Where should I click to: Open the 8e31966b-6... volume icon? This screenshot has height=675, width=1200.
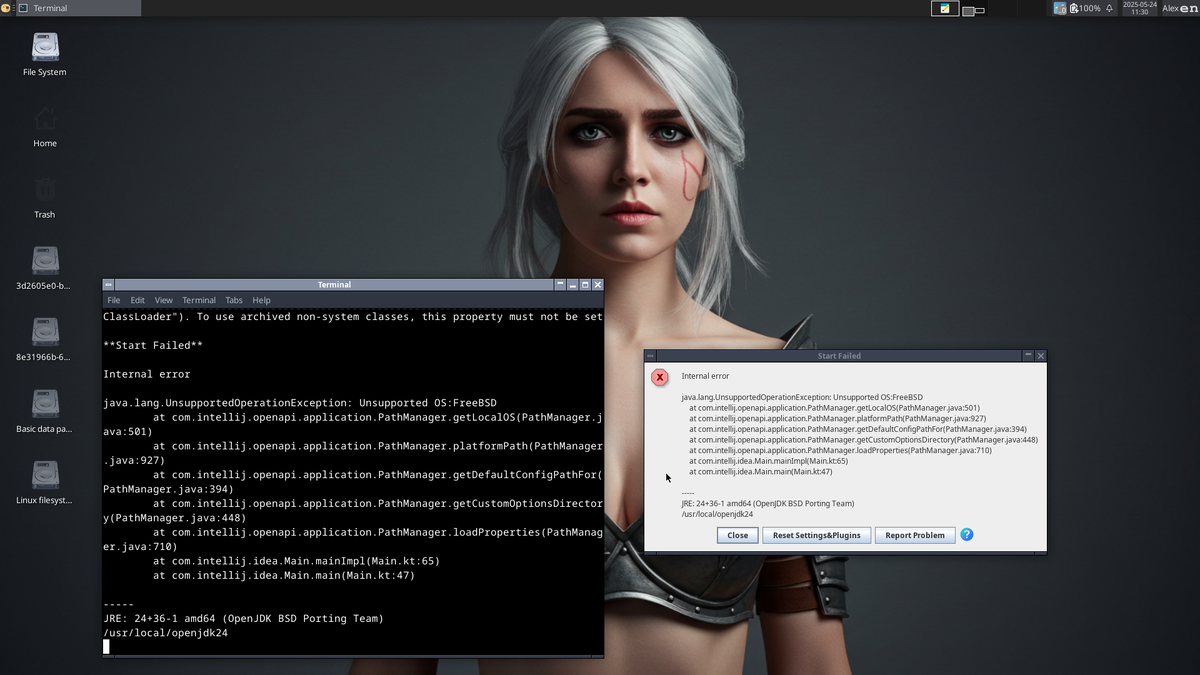45,339
